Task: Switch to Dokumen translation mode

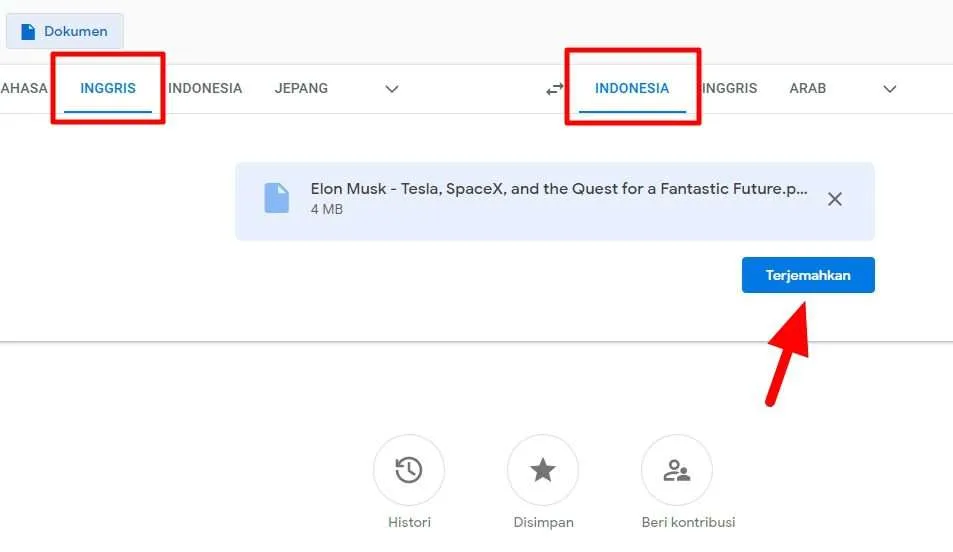Action: coord(64,31)
